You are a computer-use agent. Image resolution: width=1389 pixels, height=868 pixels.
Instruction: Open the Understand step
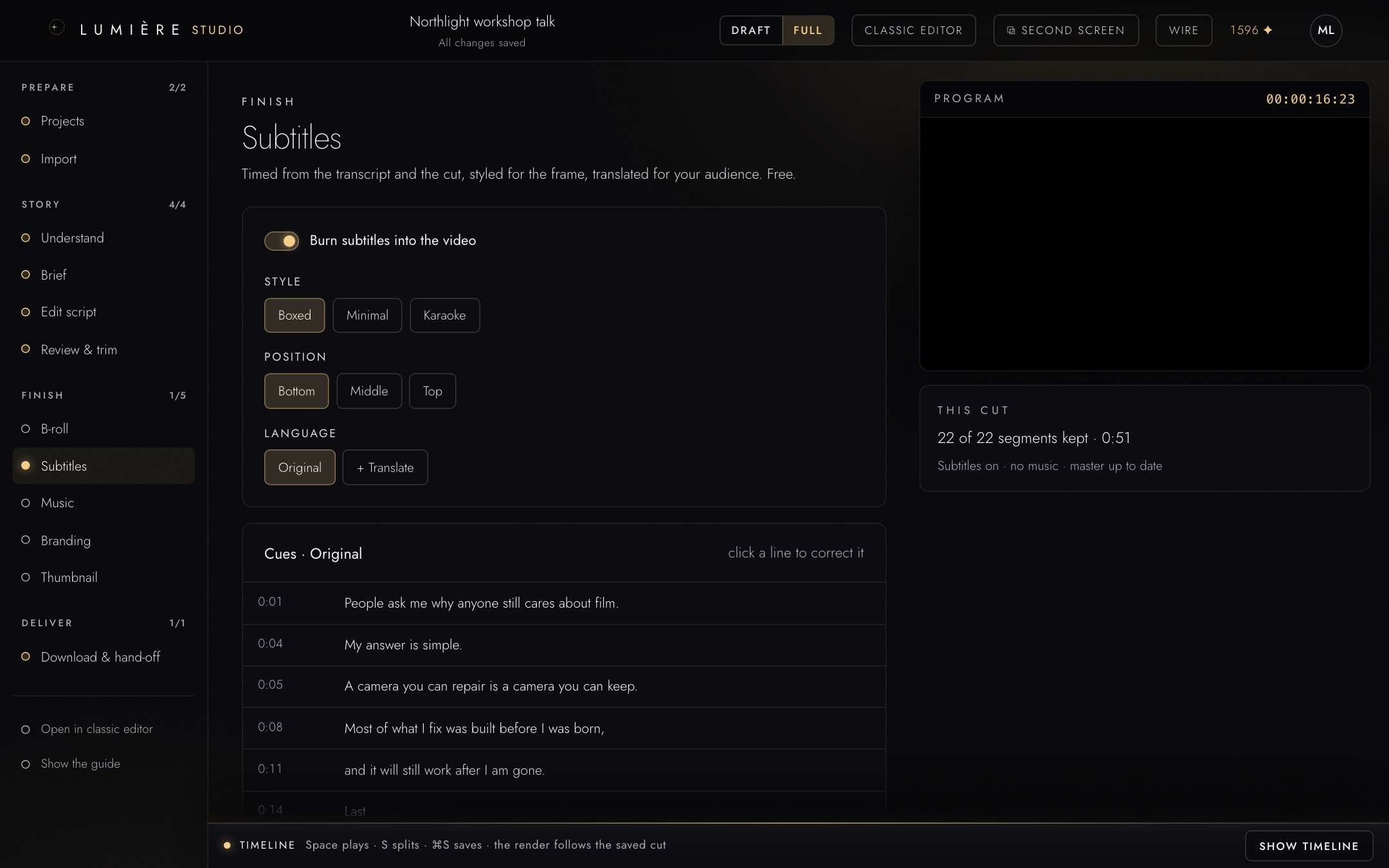[103, 238]
